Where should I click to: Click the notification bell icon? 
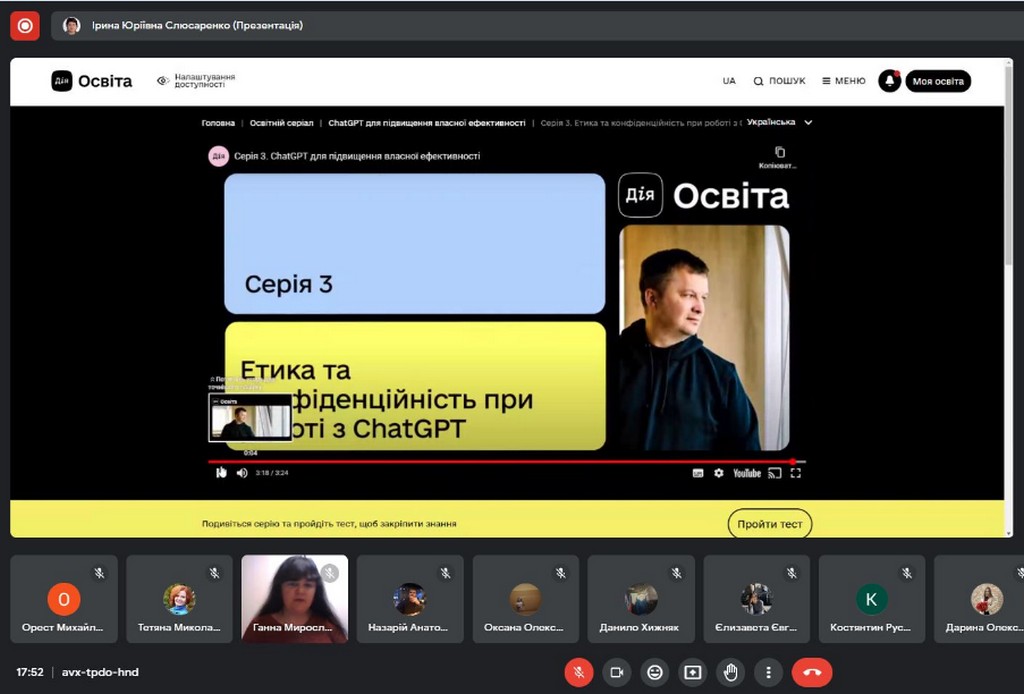(x=889, y=81)
